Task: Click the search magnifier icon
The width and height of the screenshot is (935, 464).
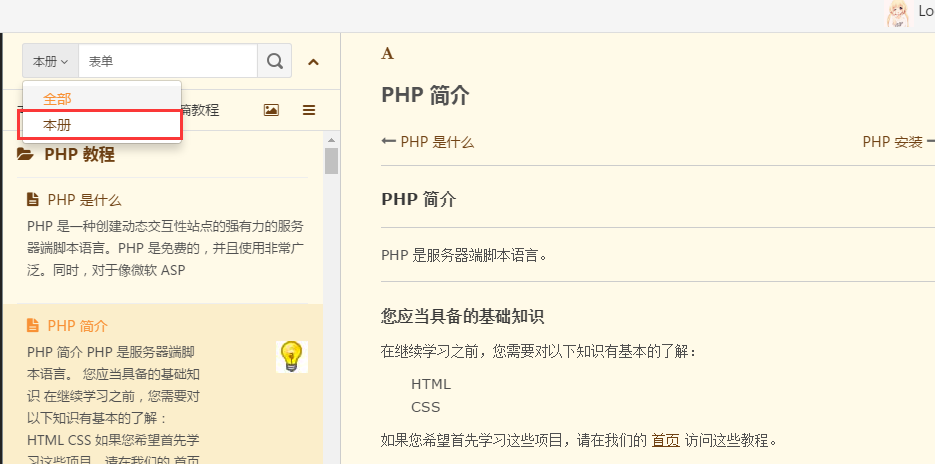Action: (x=275, y=61)
